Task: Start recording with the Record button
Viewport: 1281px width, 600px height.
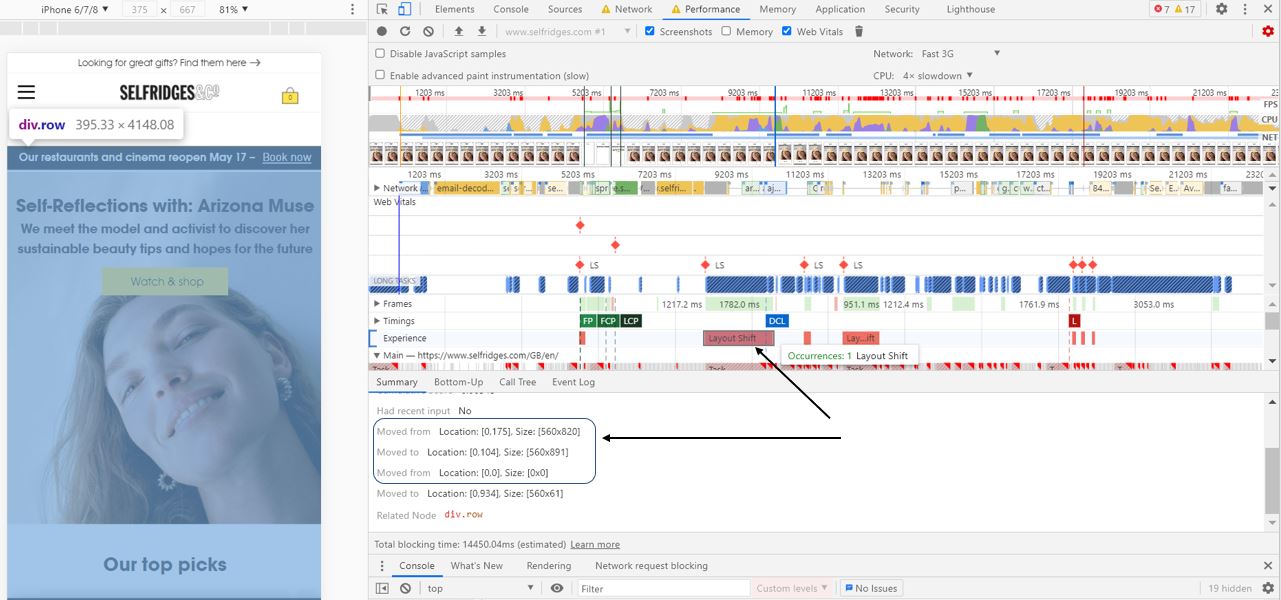Action: [381, 31]
